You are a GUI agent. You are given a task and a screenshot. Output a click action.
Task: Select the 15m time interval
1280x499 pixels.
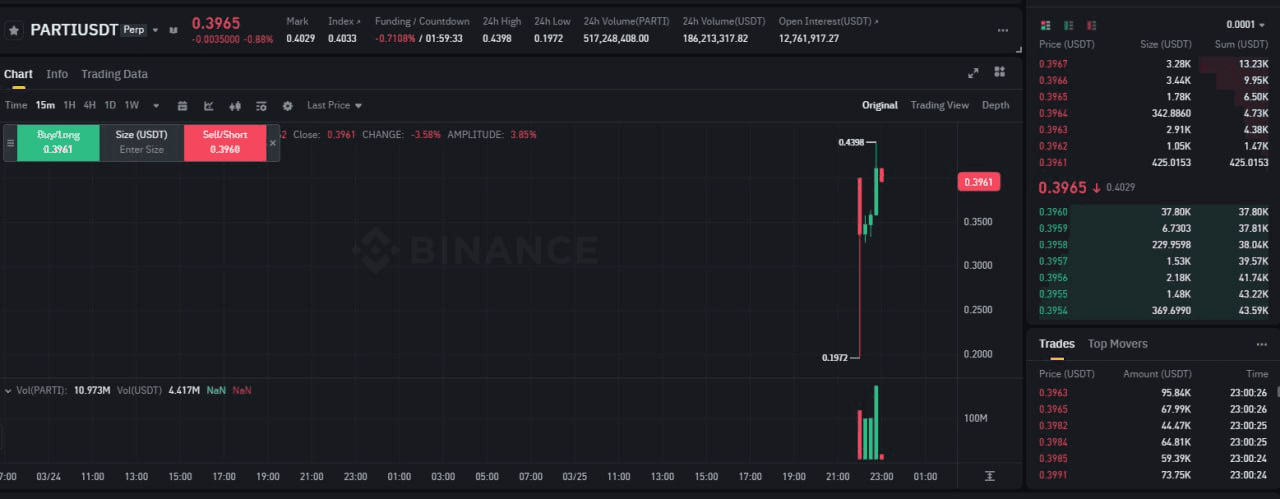tap(45, 105)
